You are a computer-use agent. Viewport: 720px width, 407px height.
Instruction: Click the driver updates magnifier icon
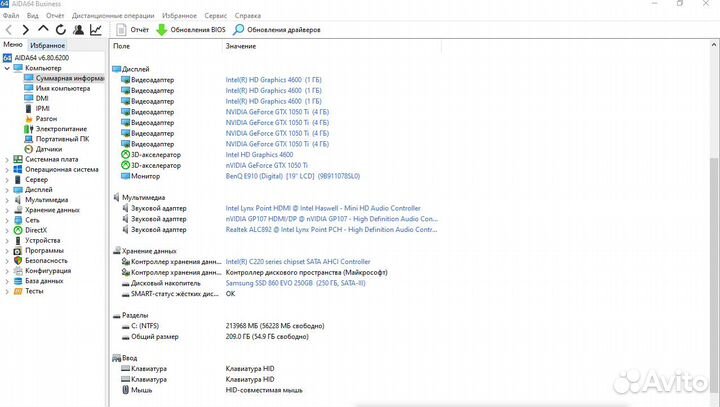240,30
